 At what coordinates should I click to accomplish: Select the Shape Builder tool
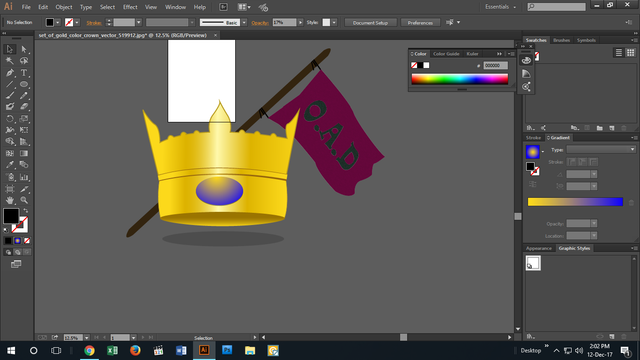tap(9, 142)
